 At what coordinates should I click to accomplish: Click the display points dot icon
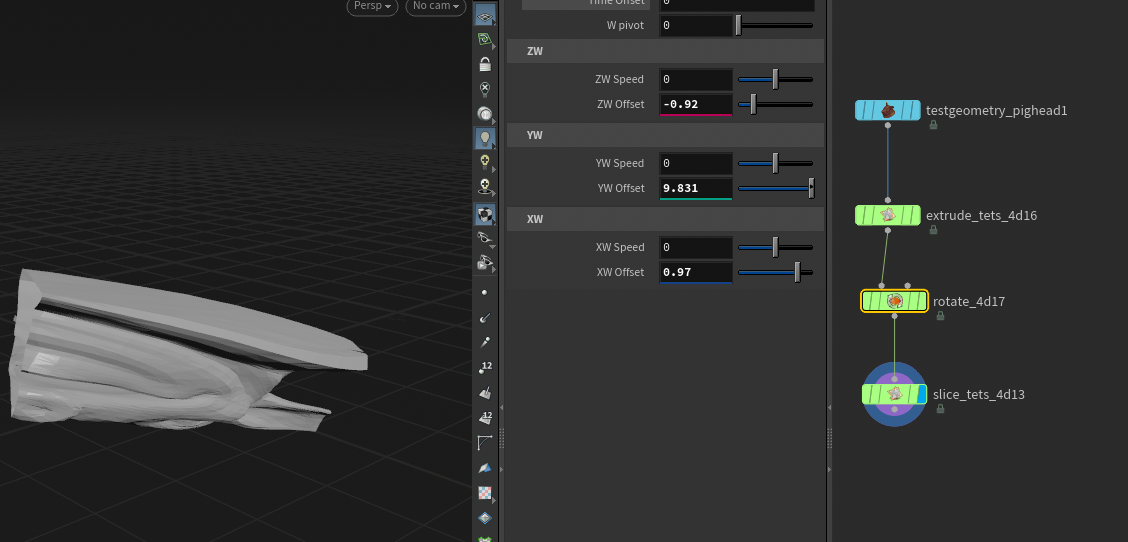tap(485, 293)
